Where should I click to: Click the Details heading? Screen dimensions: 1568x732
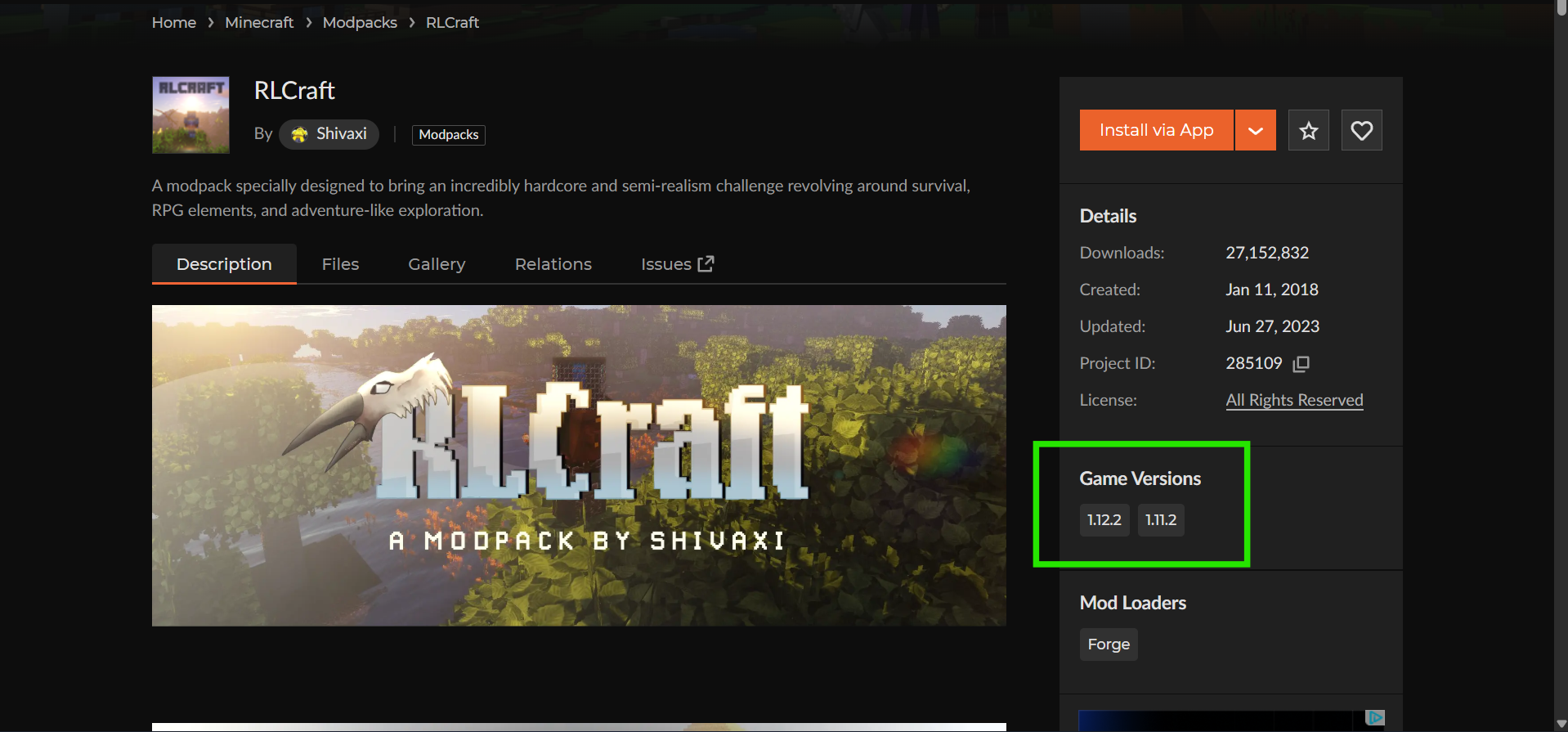point(1109,216)
